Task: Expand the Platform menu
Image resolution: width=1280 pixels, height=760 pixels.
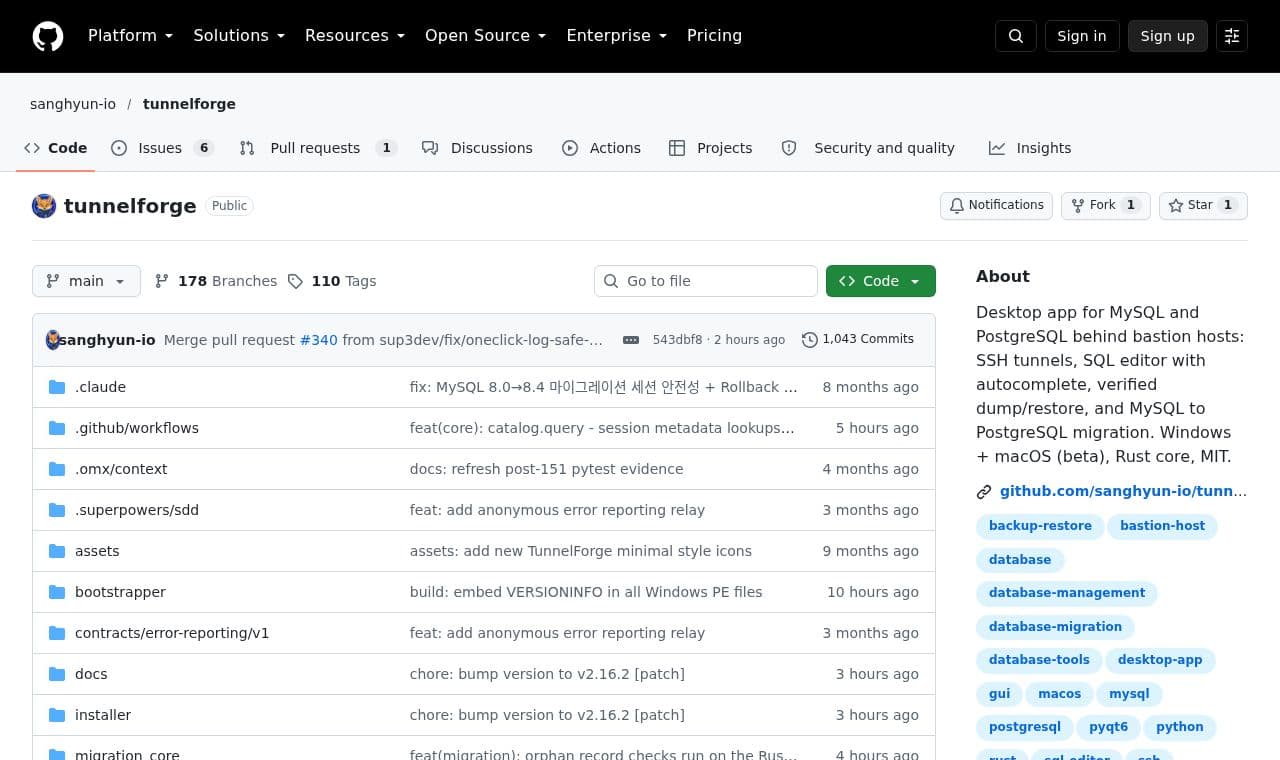Action: click(131, 36)
